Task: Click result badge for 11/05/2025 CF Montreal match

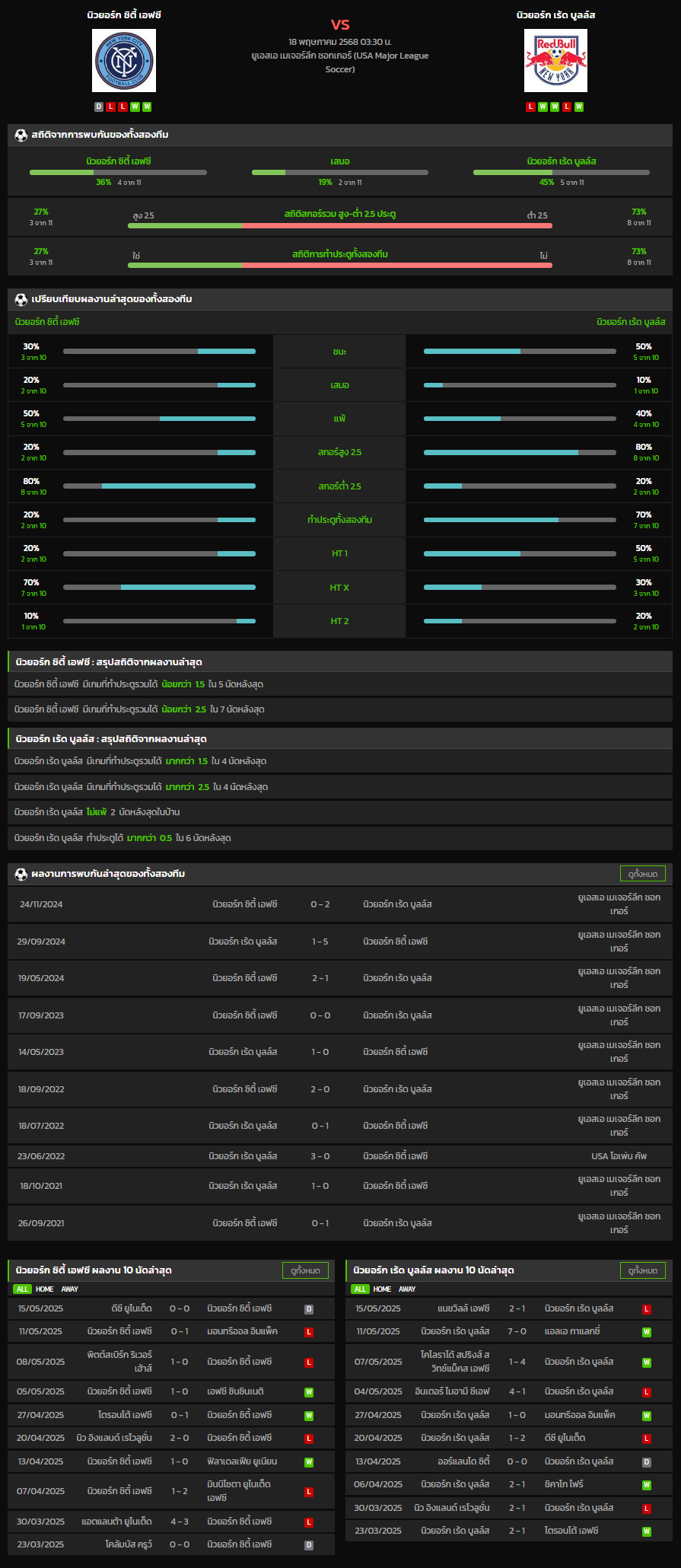Action: (x=309, y=1332)
